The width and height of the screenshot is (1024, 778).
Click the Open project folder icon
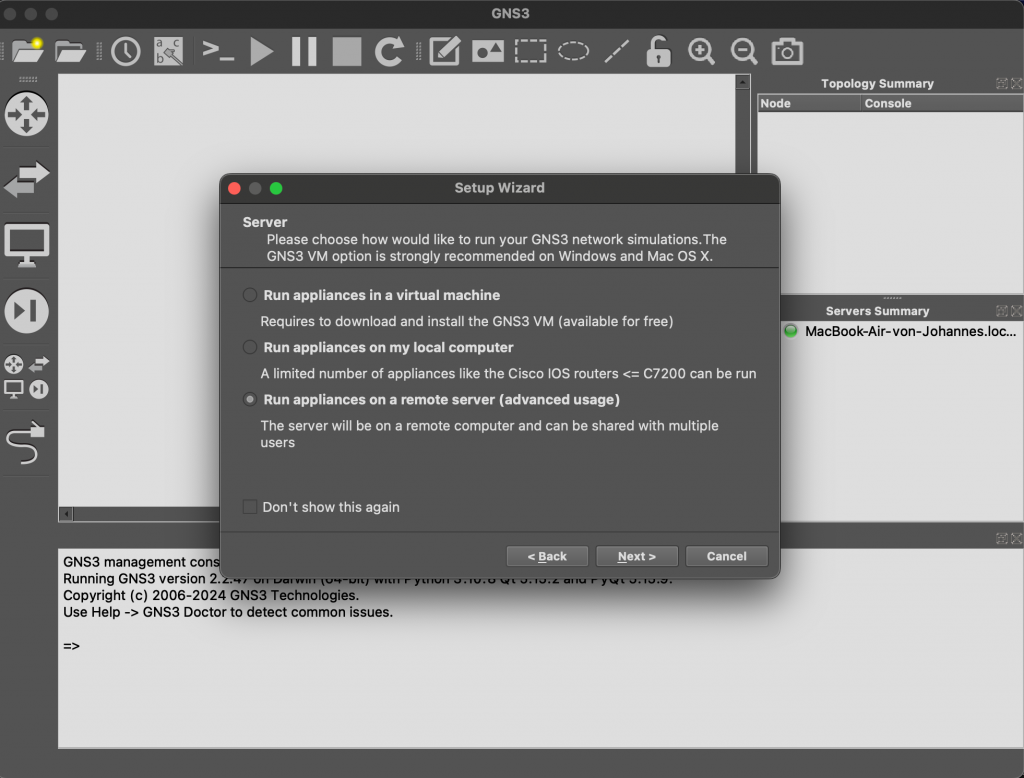pyautogui.click(x=70, y=51)
